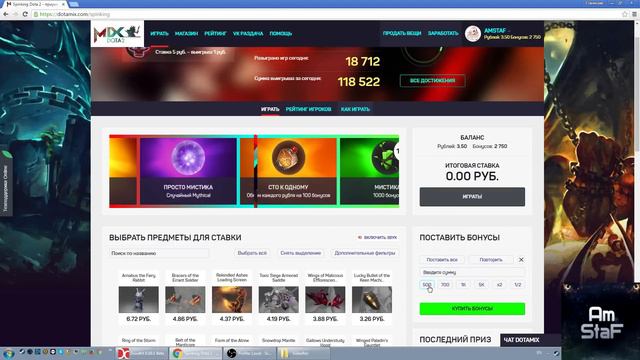Click the Выбрать всё button
The height and width of the screenshot is (360, 640).
(x=252, y=253)
